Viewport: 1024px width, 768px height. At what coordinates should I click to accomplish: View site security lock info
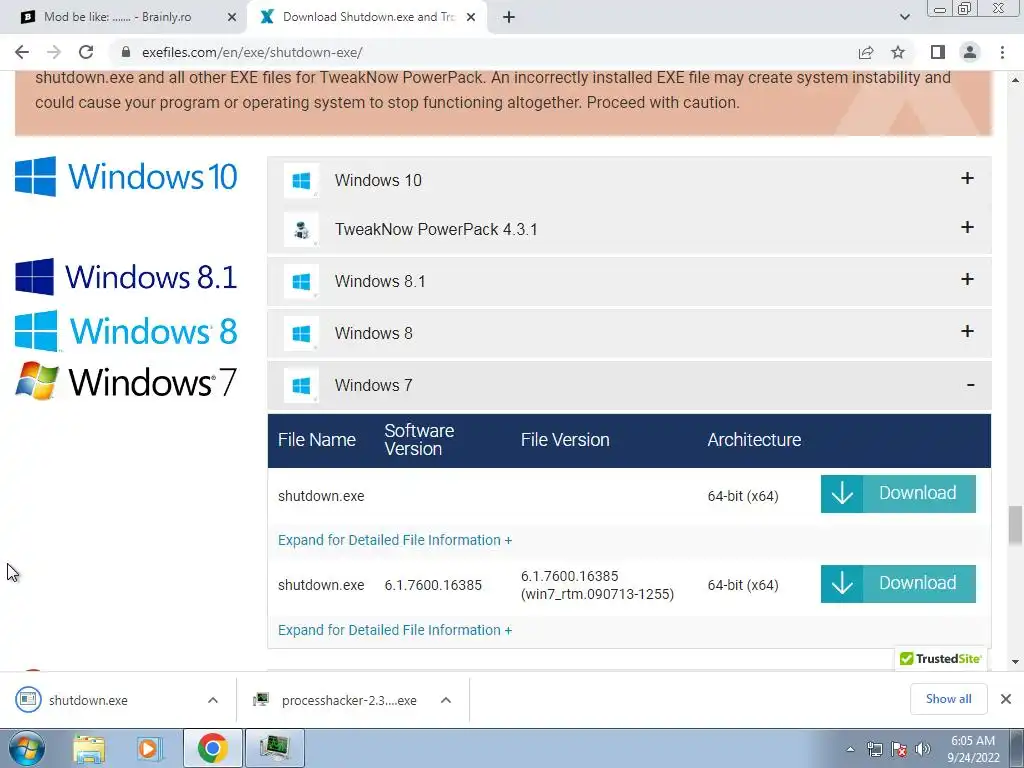coord(126,52)
